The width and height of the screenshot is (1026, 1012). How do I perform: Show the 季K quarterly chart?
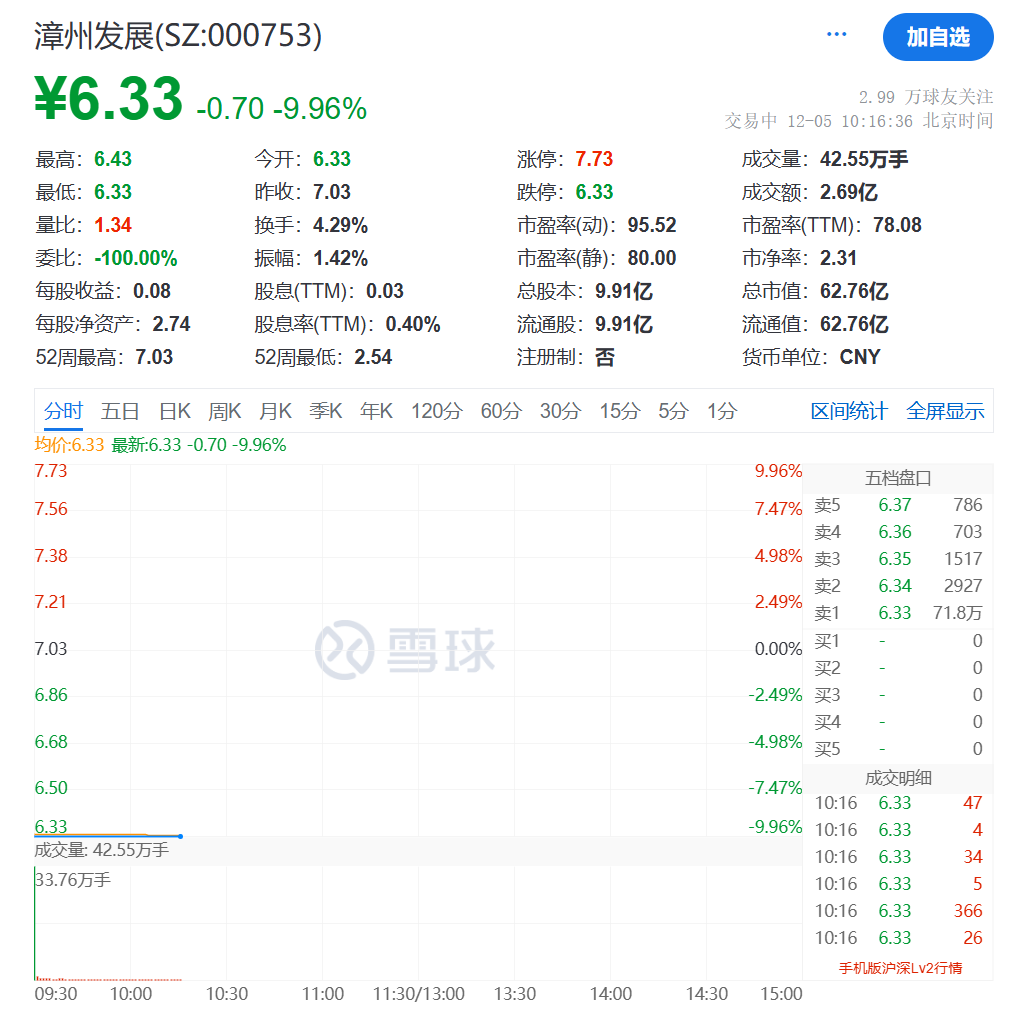click(x=326, y=411)
